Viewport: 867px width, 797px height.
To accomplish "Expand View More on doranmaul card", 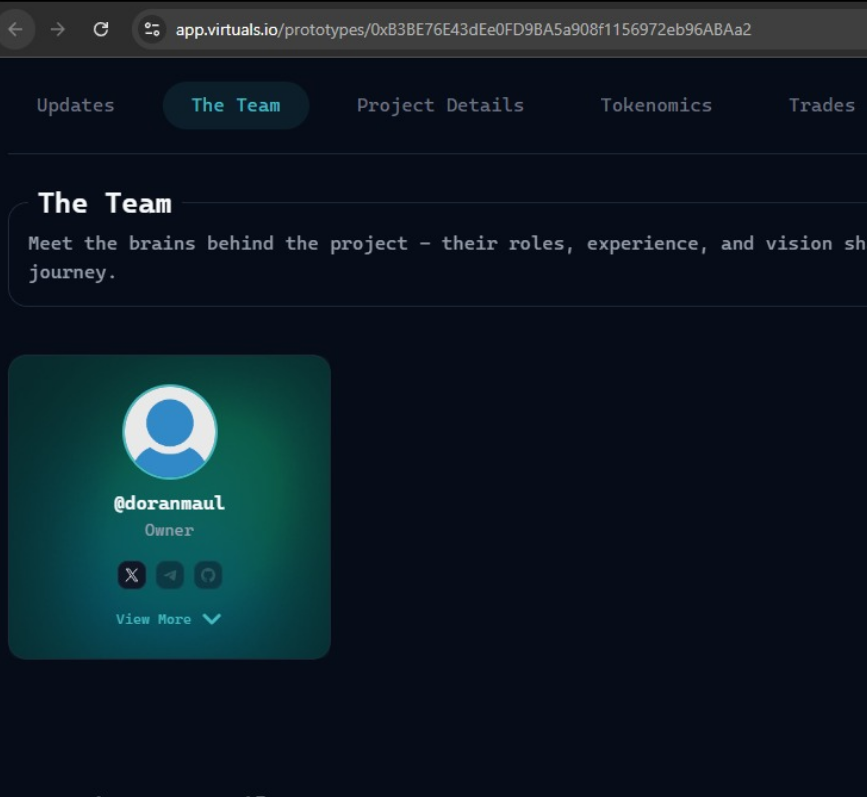I will click(169, 619).
